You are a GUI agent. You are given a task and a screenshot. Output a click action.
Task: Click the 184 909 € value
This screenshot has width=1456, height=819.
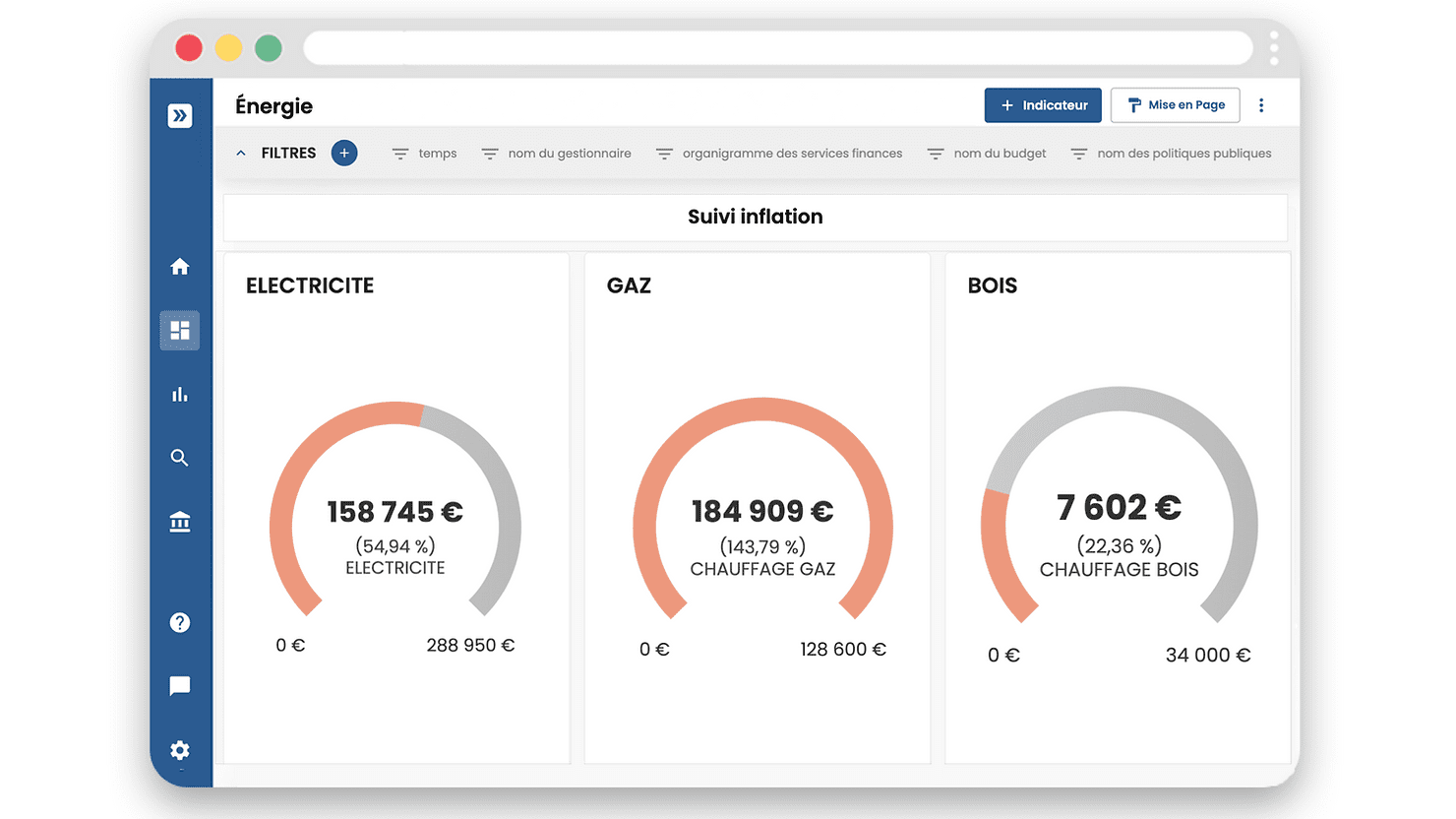coord(762,511)
